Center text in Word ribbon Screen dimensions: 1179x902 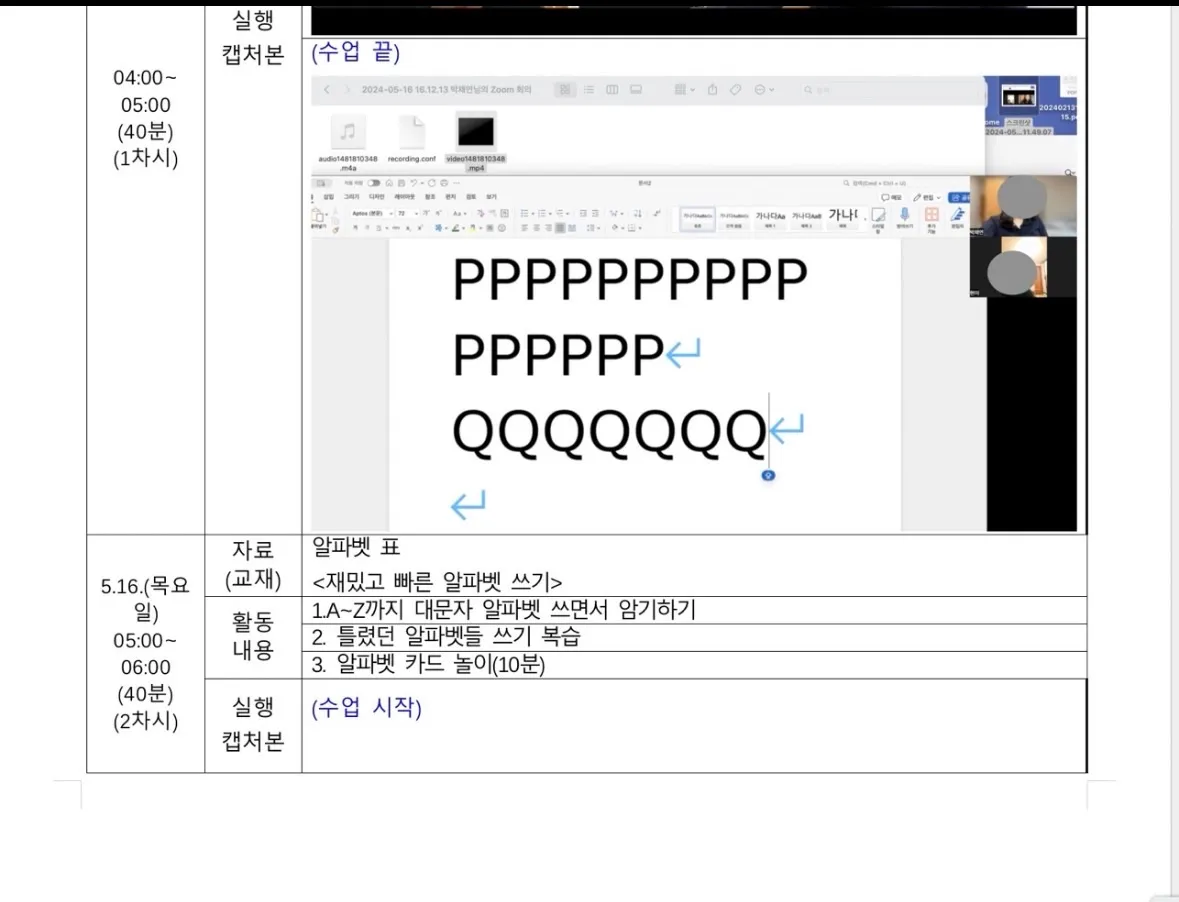click(x=536, y=228)
